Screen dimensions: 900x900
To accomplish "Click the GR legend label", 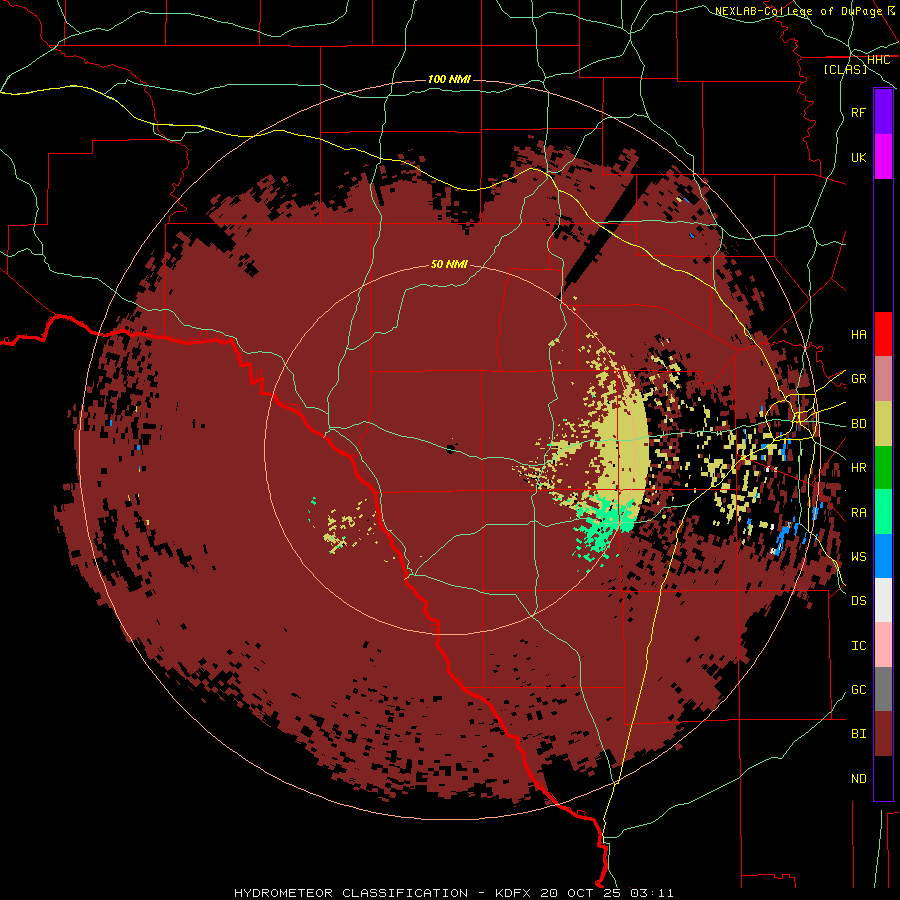I will (858, 379).
